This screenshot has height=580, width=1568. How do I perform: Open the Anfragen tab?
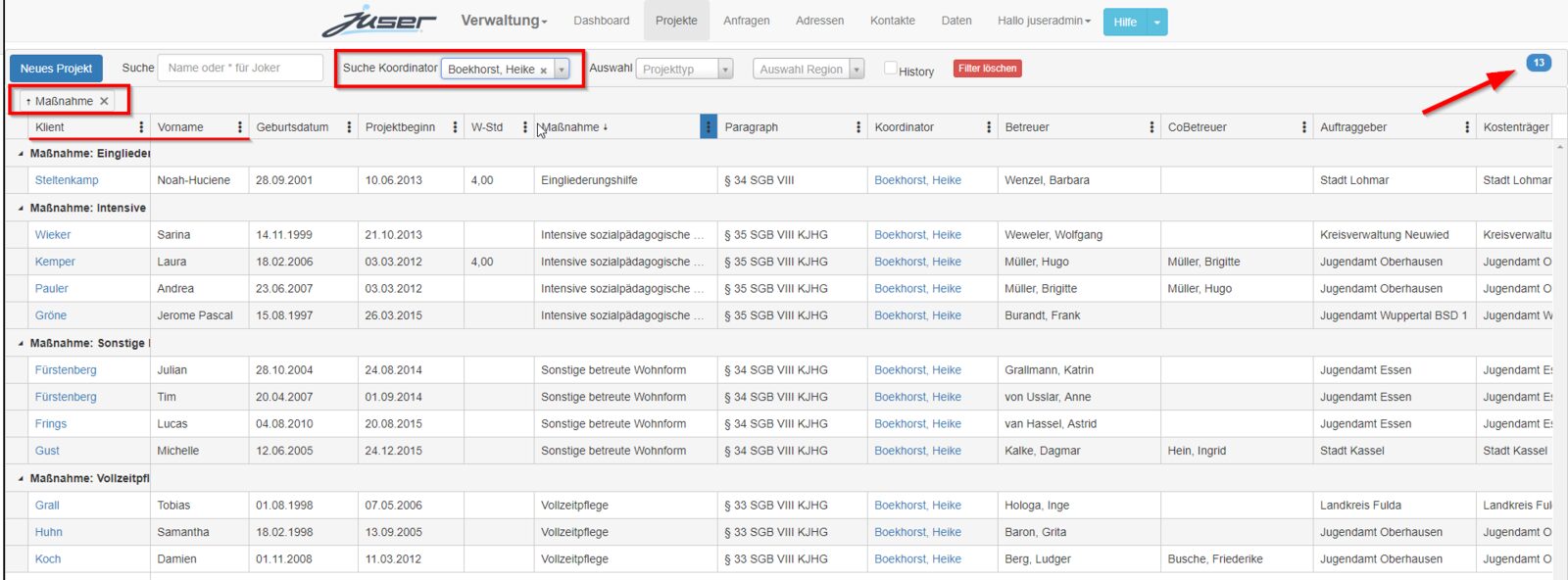pos(747,21)
